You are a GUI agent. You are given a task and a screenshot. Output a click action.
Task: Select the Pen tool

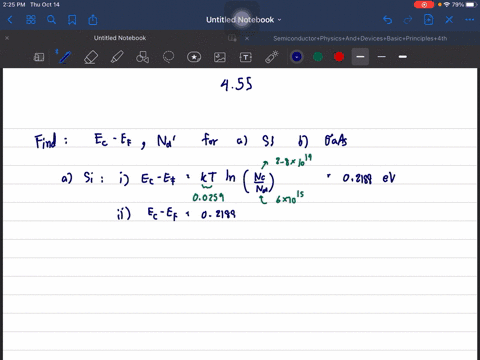(x=65, y=57)
